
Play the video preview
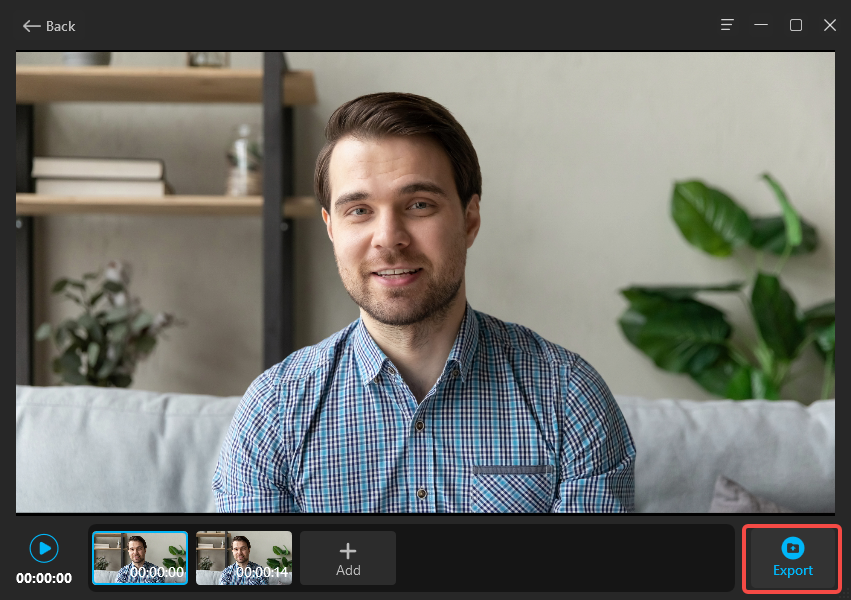click(44, 548)
